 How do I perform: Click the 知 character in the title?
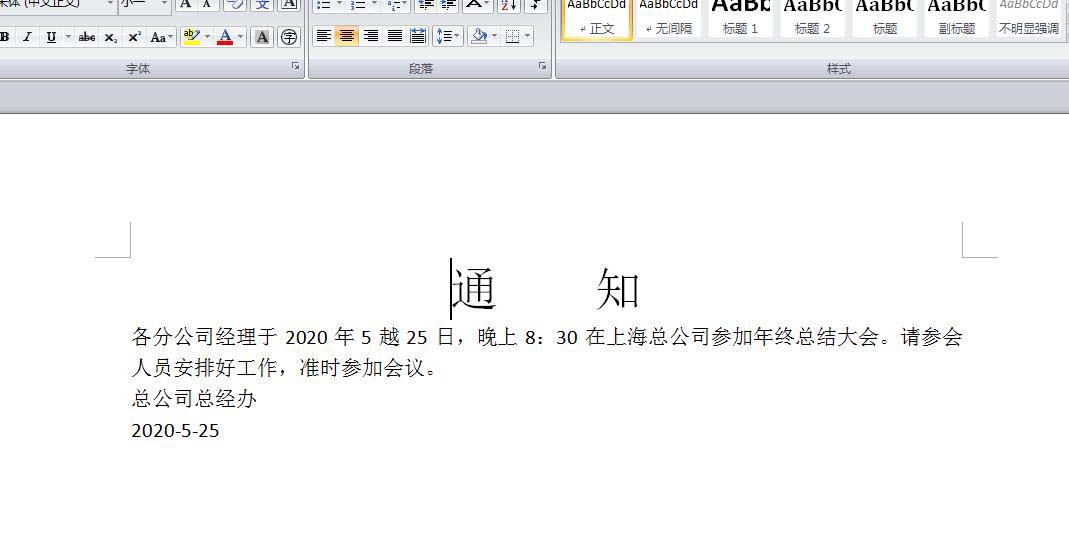618,289
